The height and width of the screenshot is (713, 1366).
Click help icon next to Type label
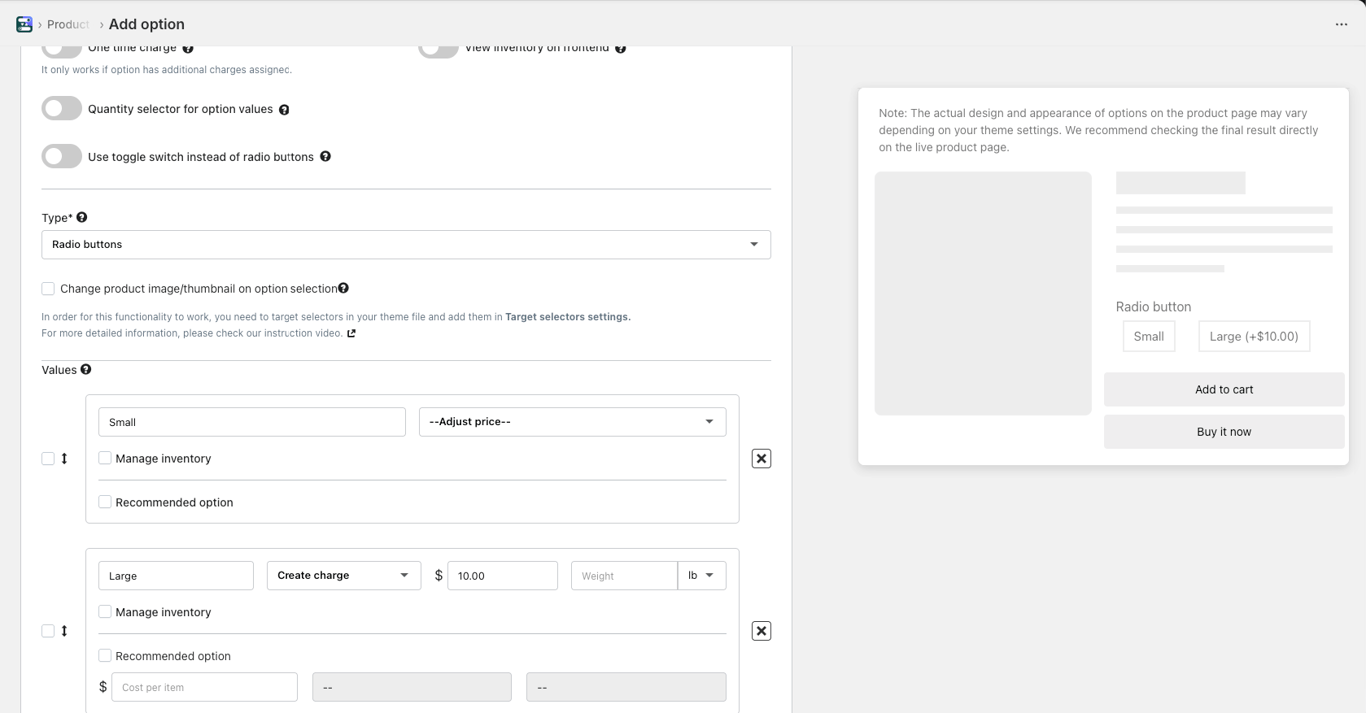pos(82,217)
